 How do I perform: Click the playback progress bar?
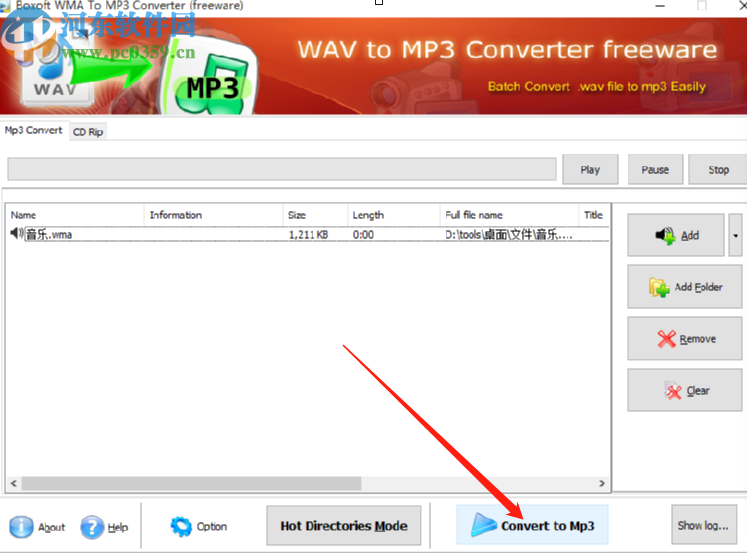pos(282,169)
